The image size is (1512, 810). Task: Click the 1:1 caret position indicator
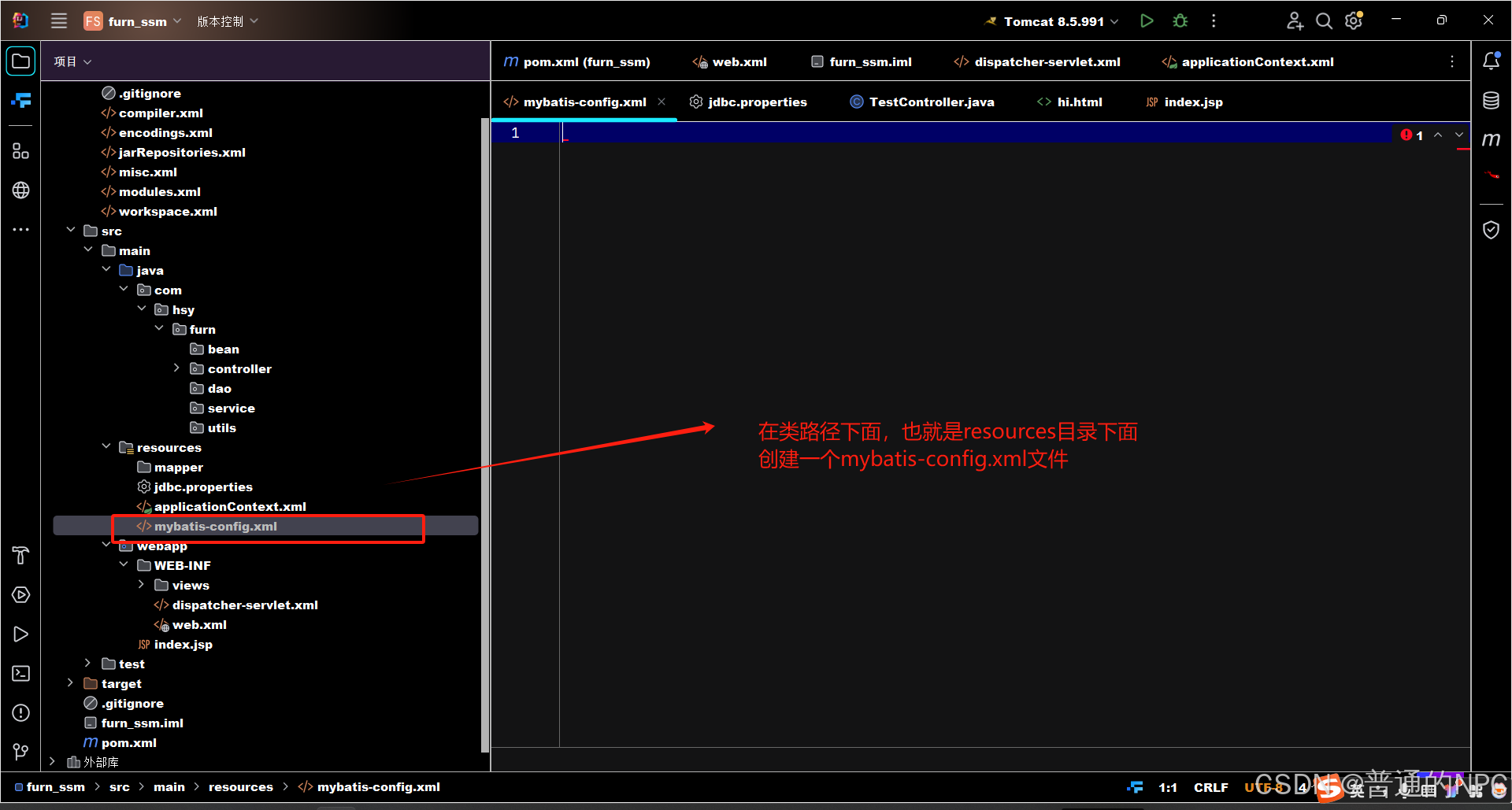click(1168, 787)
